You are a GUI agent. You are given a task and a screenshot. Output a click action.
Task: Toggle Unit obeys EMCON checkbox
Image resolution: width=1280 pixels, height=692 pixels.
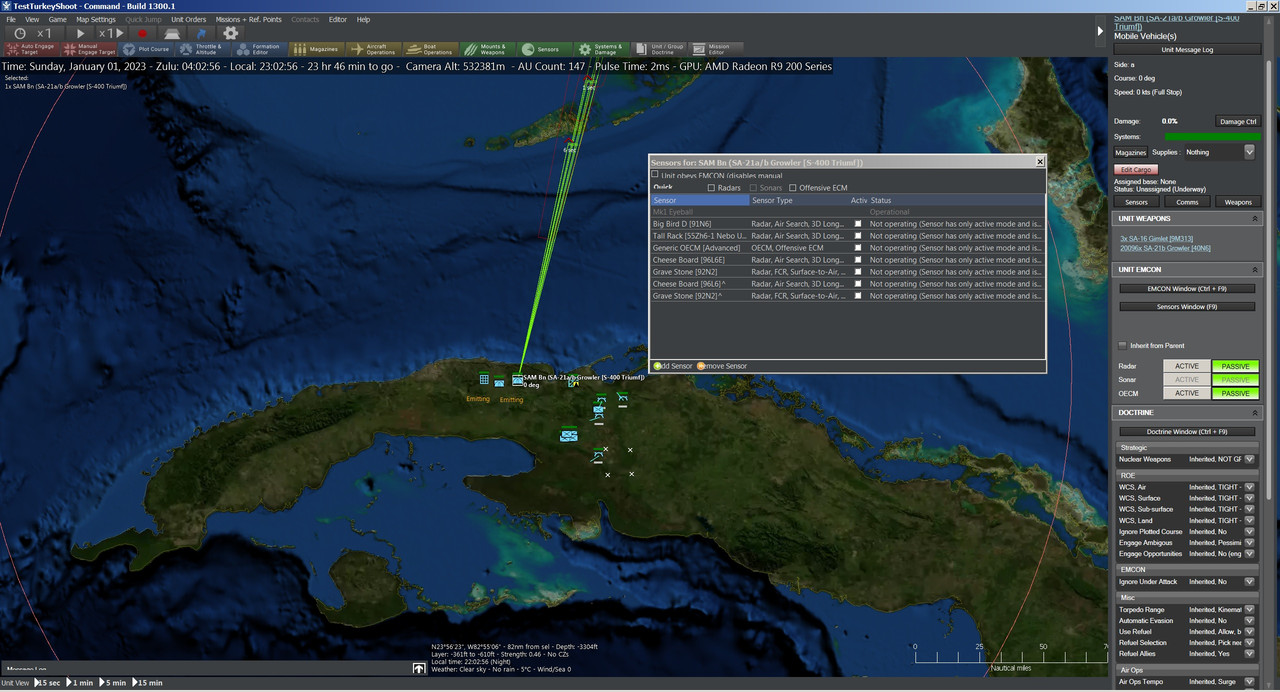[656, 174]
